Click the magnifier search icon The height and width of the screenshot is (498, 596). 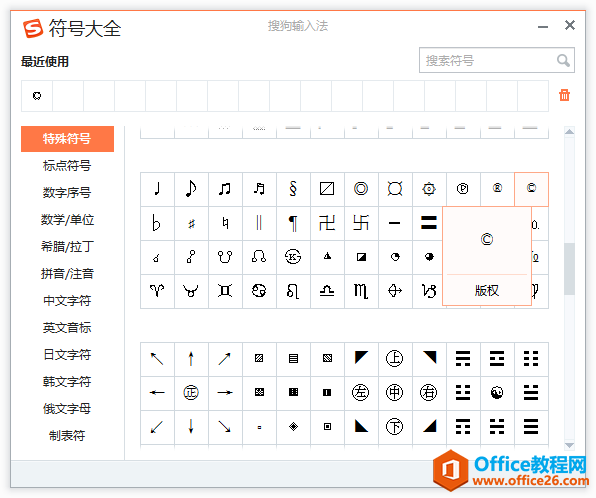pyautogui.click(x=563, y=60)
